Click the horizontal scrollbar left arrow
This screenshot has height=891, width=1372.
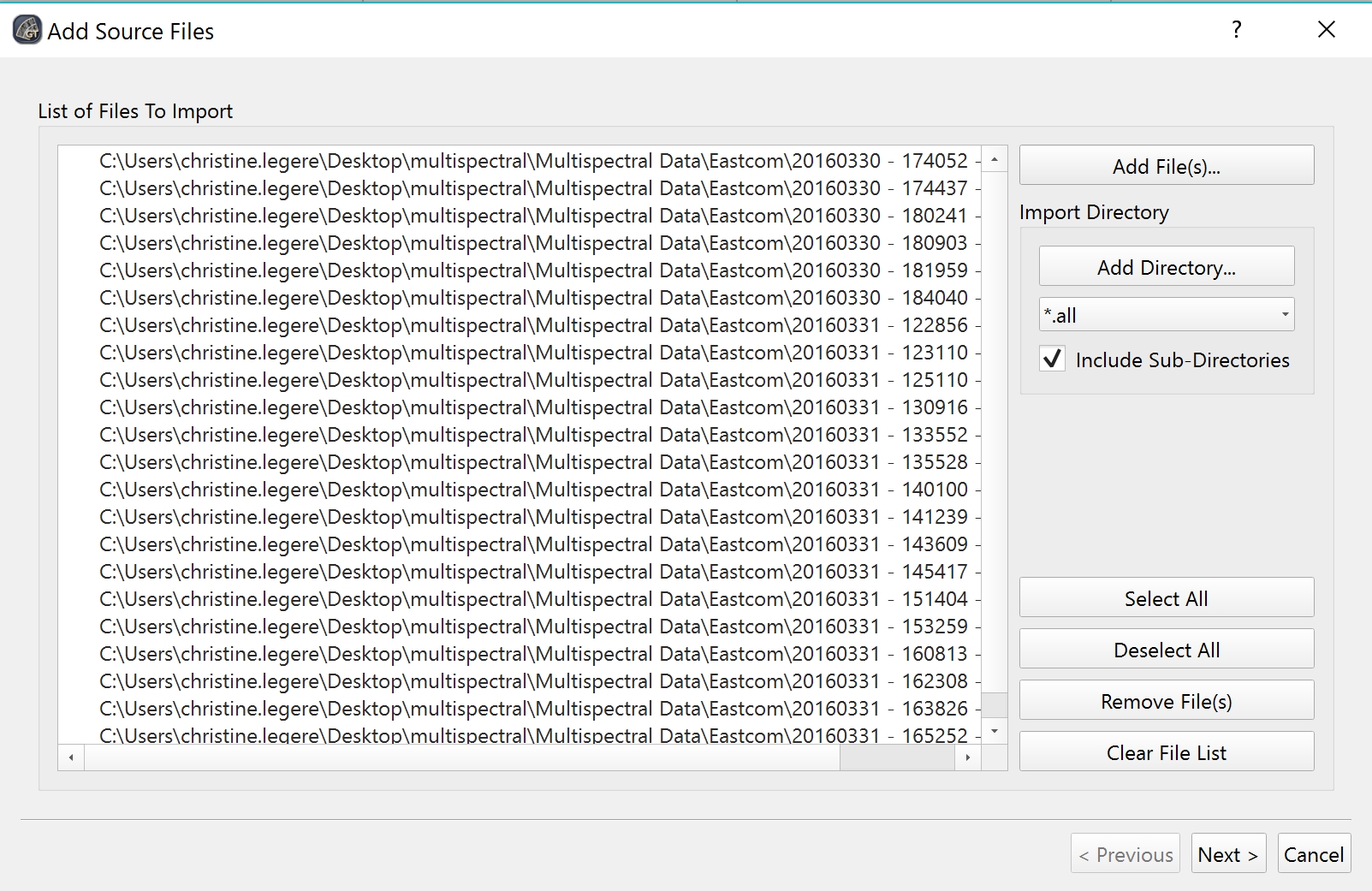tap(71, 757)
